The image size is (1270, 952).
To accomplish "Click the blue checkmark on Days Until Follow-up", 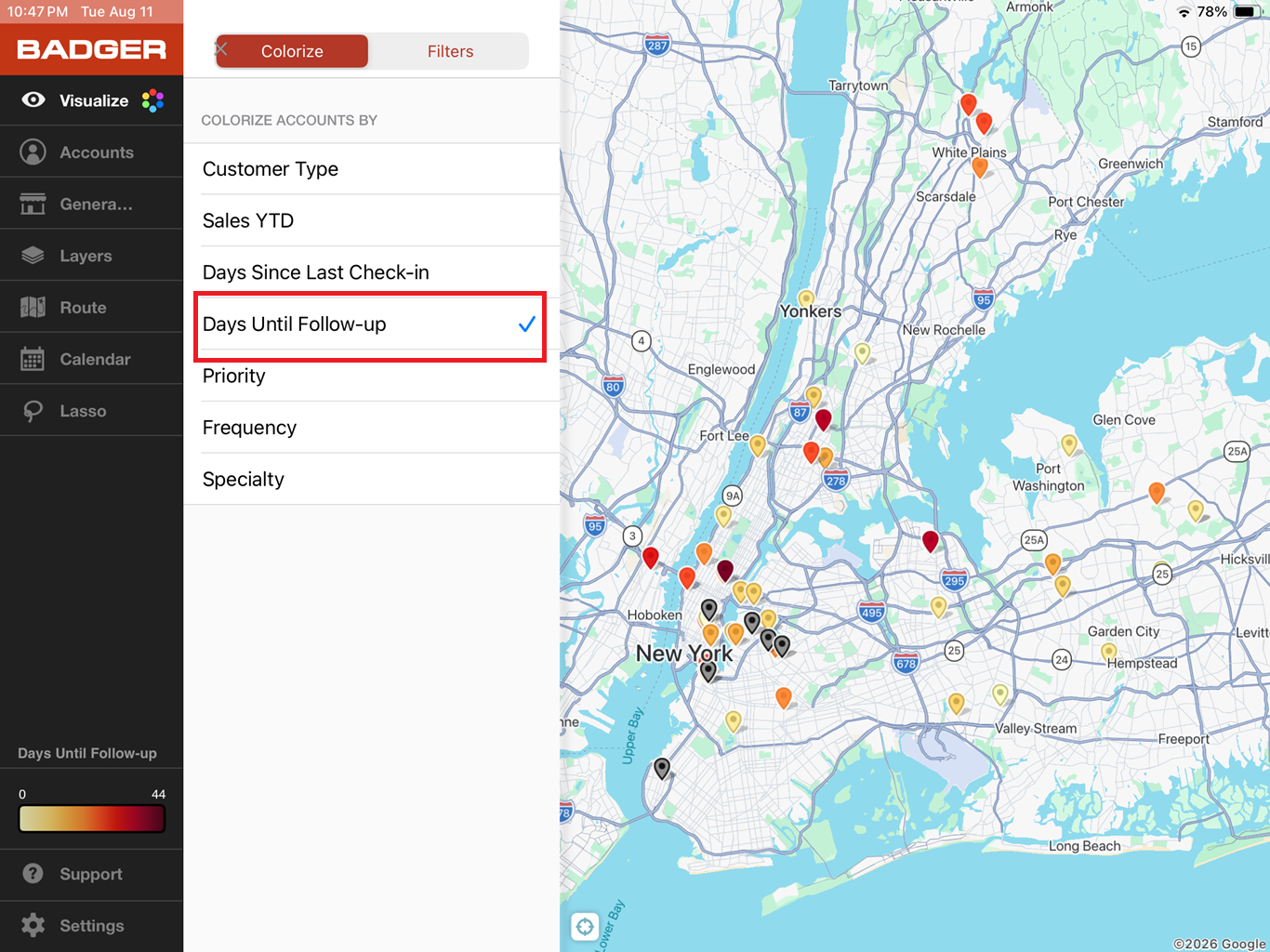I will [526, 324].
